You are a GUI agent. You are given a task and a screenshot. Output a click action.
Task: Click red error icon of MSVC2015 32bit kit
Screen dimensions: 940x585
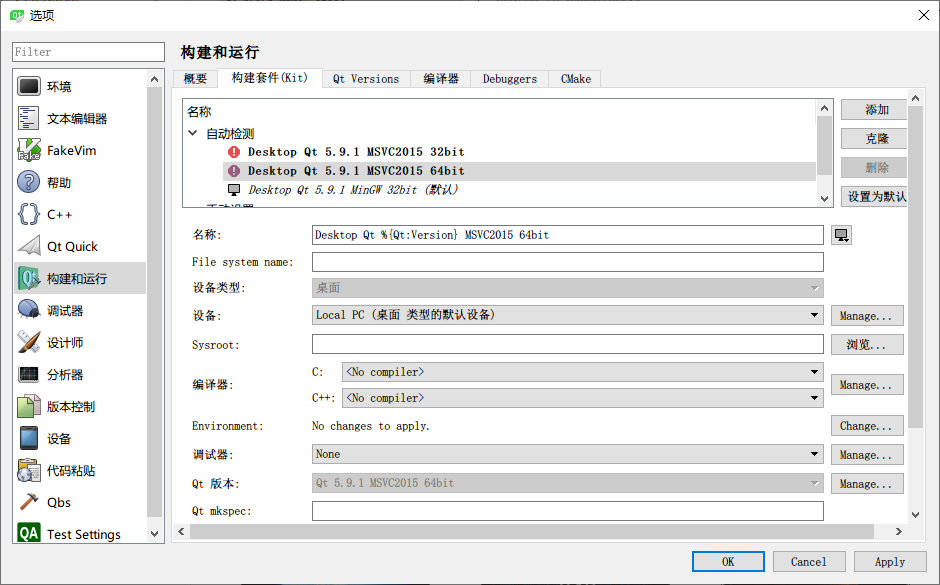coord(234,152)
